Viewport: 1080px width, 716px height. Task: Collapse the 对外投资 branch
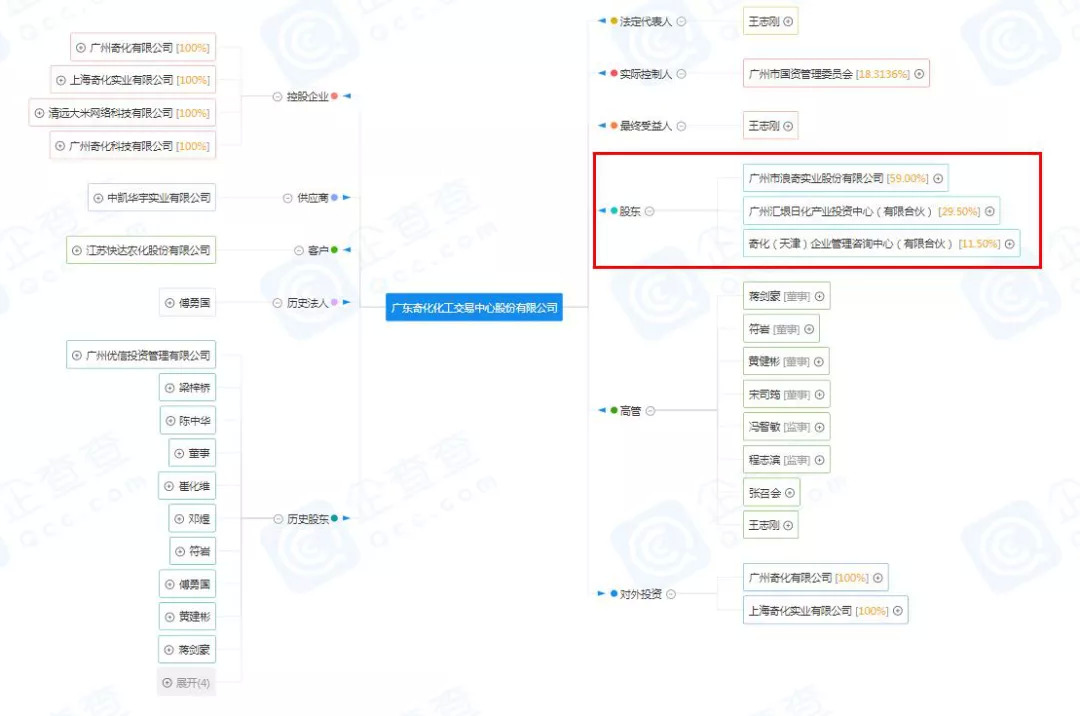tap(671, 594)
